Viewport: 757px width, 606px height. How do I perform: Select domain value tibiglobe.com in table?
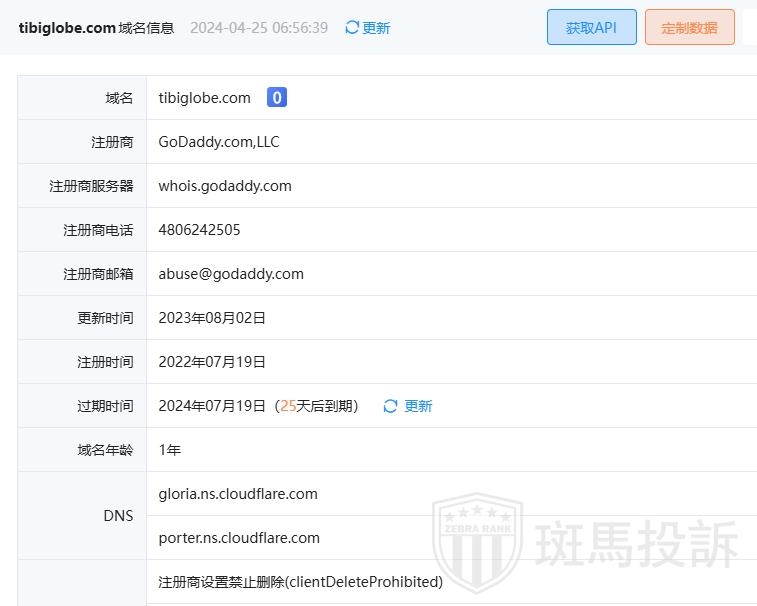coord(205,98)
